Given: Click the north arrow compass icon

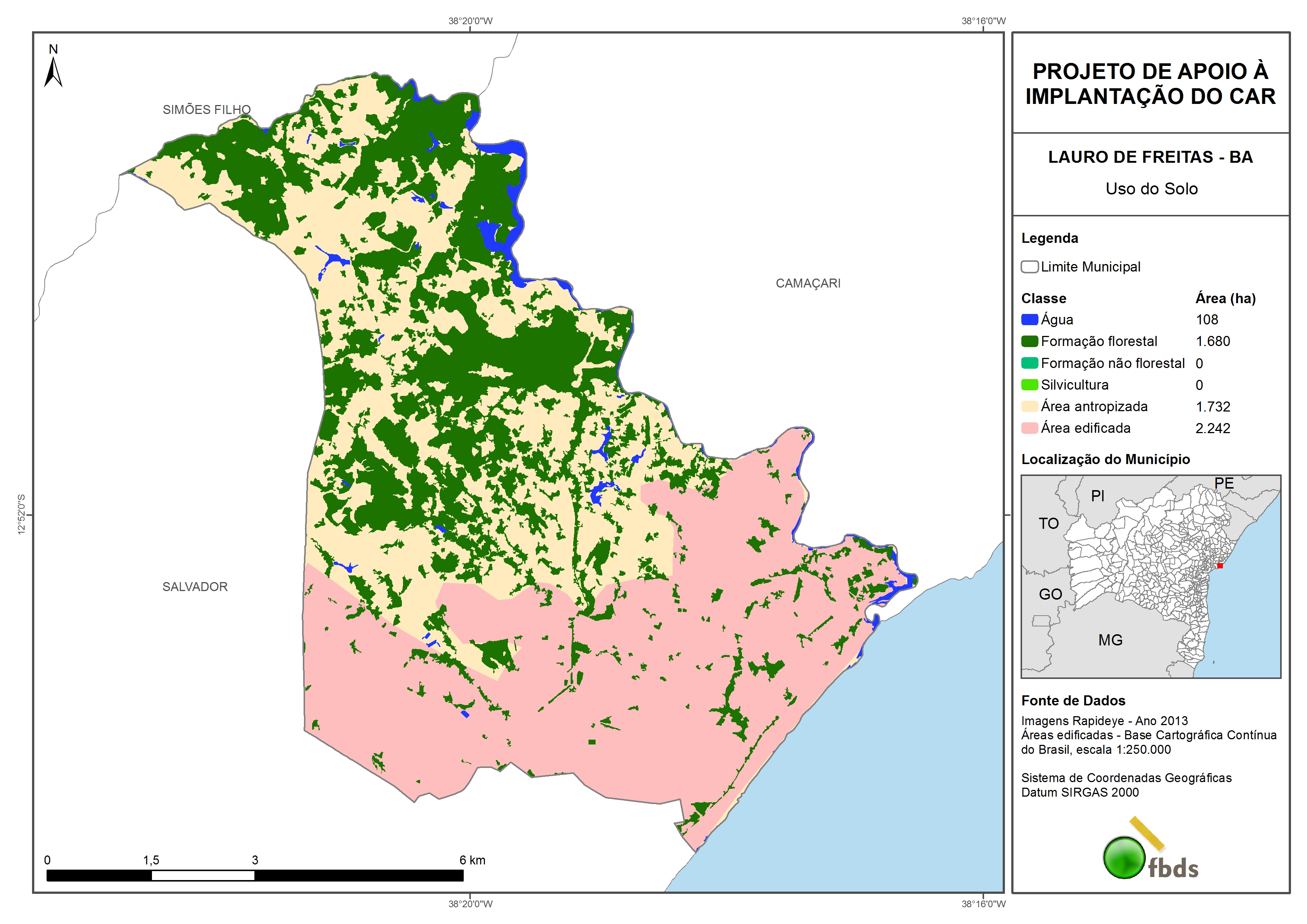Looking at the screenshot, I should click(53, 72).
